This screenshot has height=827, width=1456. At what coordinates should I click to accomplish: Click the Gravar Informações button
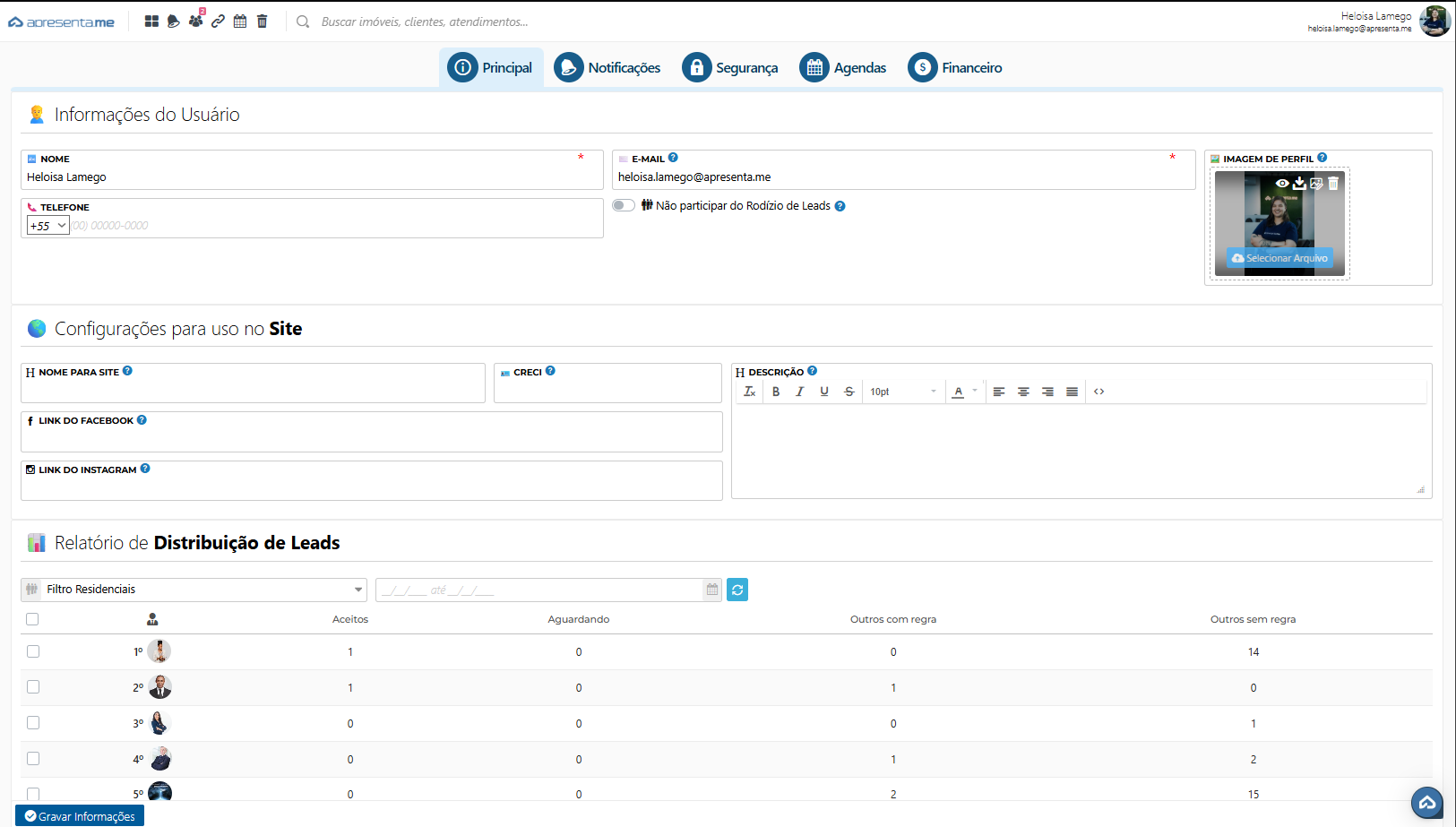[80, 816]
